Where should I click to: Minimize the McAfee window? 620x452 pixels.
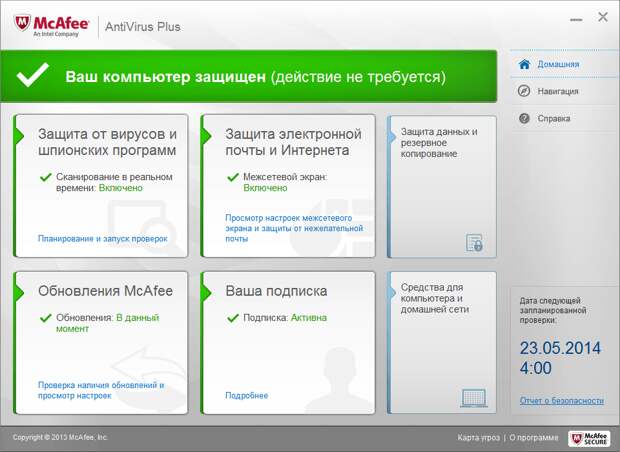tap(576, 19)
